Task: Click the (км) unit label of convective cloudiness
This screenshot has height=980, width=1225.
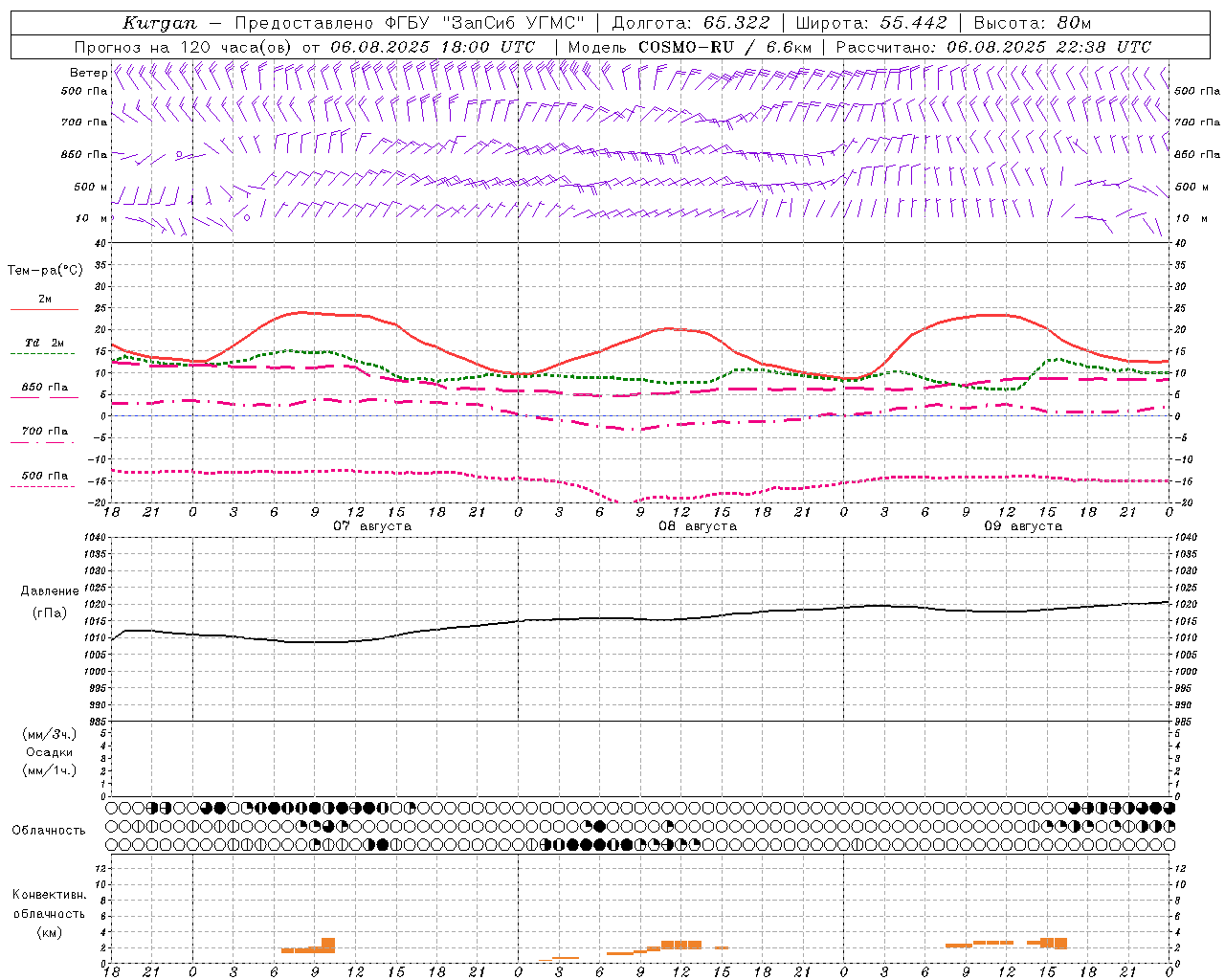Action: [49, 932]
